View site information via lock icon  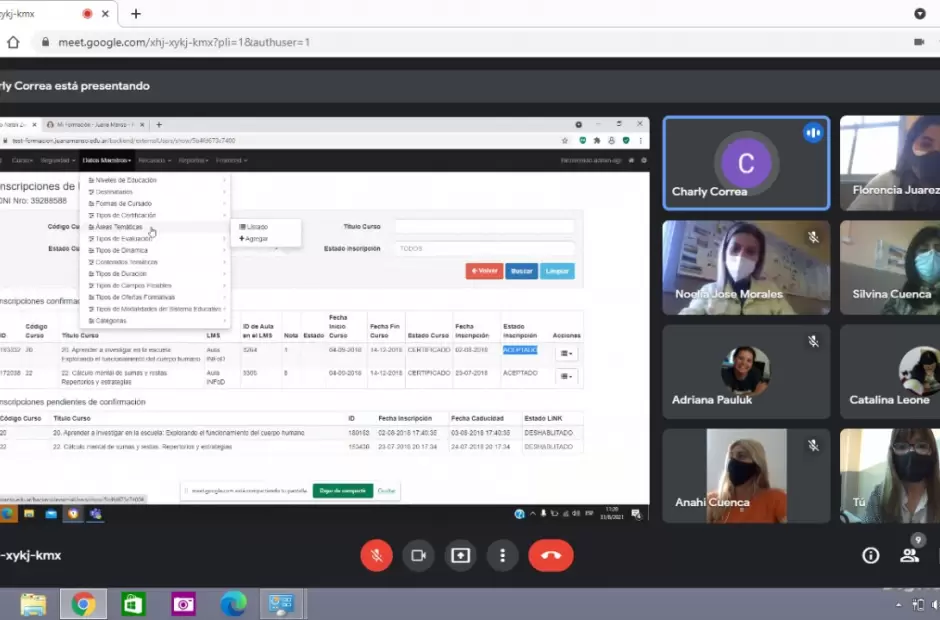pos(44,42)
